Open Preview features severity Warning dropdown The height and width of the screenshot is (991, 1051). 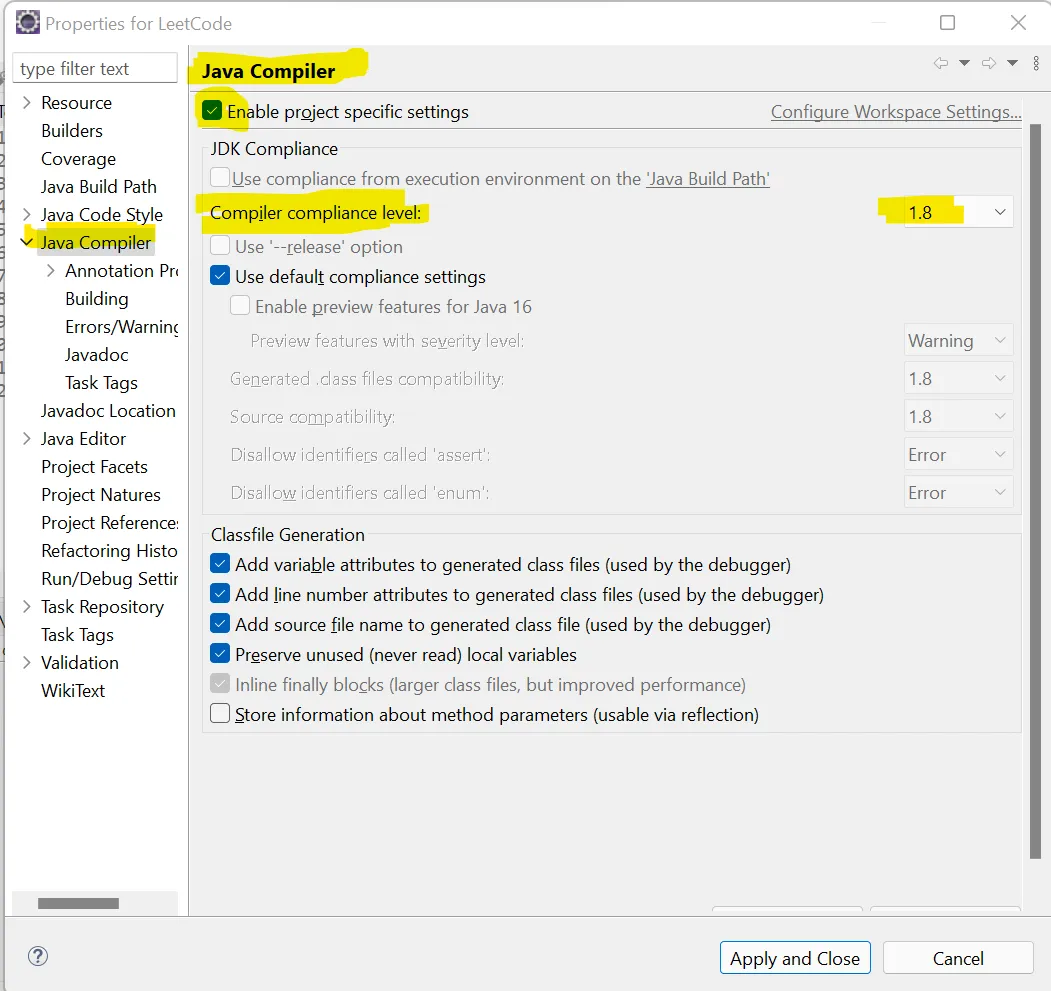959,341
